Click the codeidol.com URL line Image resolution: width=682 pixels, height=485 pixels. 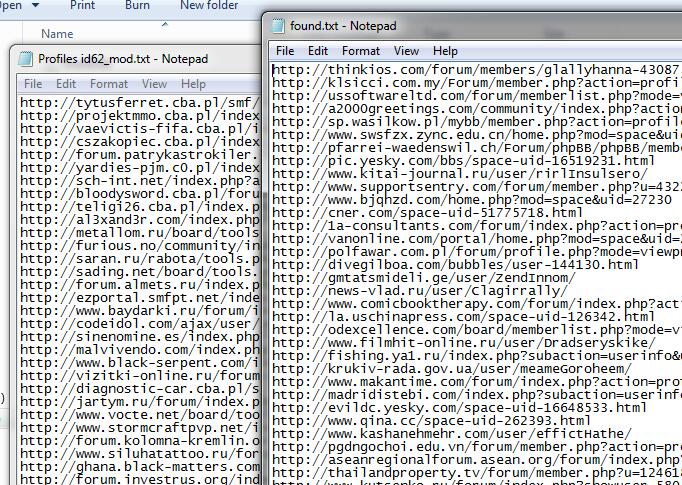(x=140, y=324)
